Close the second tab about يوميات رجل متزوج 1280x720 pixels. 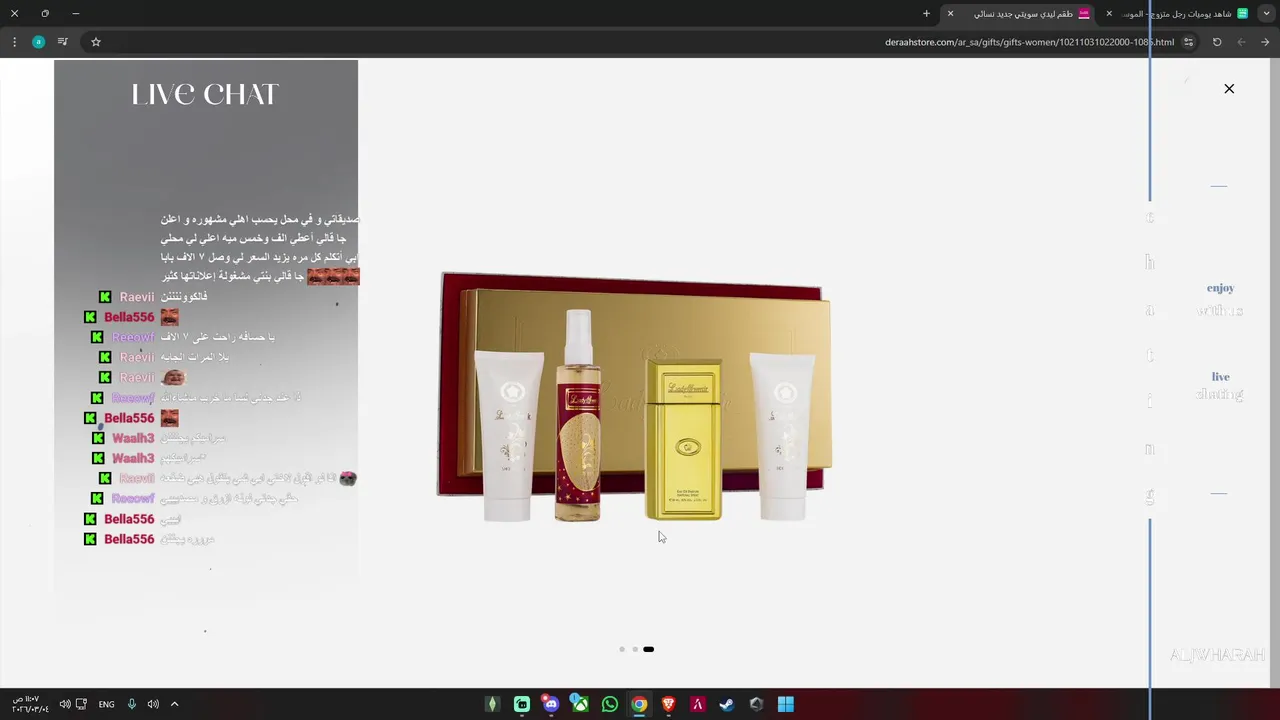click(1109, 14)
